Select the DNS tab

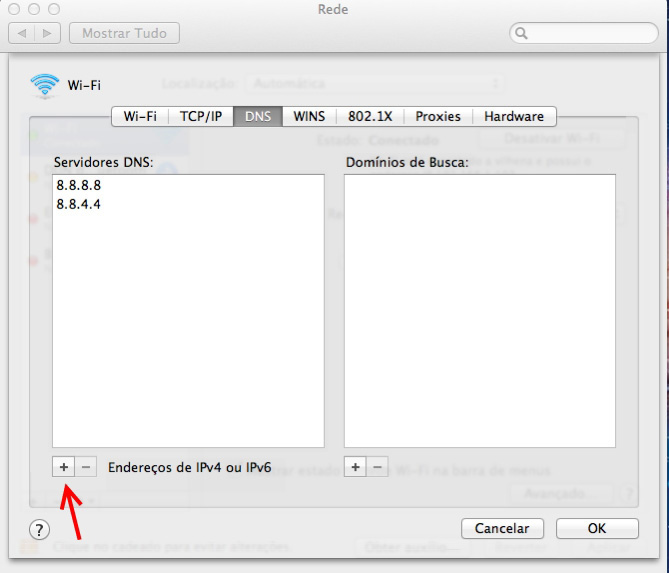coord(258,116)
